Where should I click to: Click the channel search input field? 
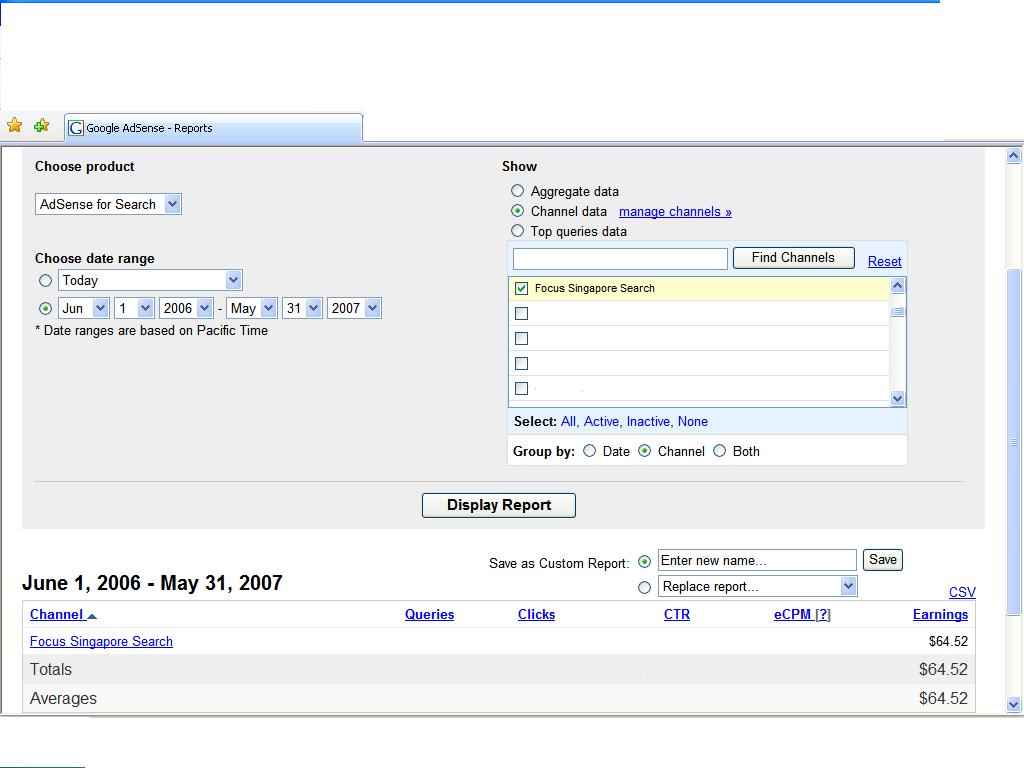point(620,259)
